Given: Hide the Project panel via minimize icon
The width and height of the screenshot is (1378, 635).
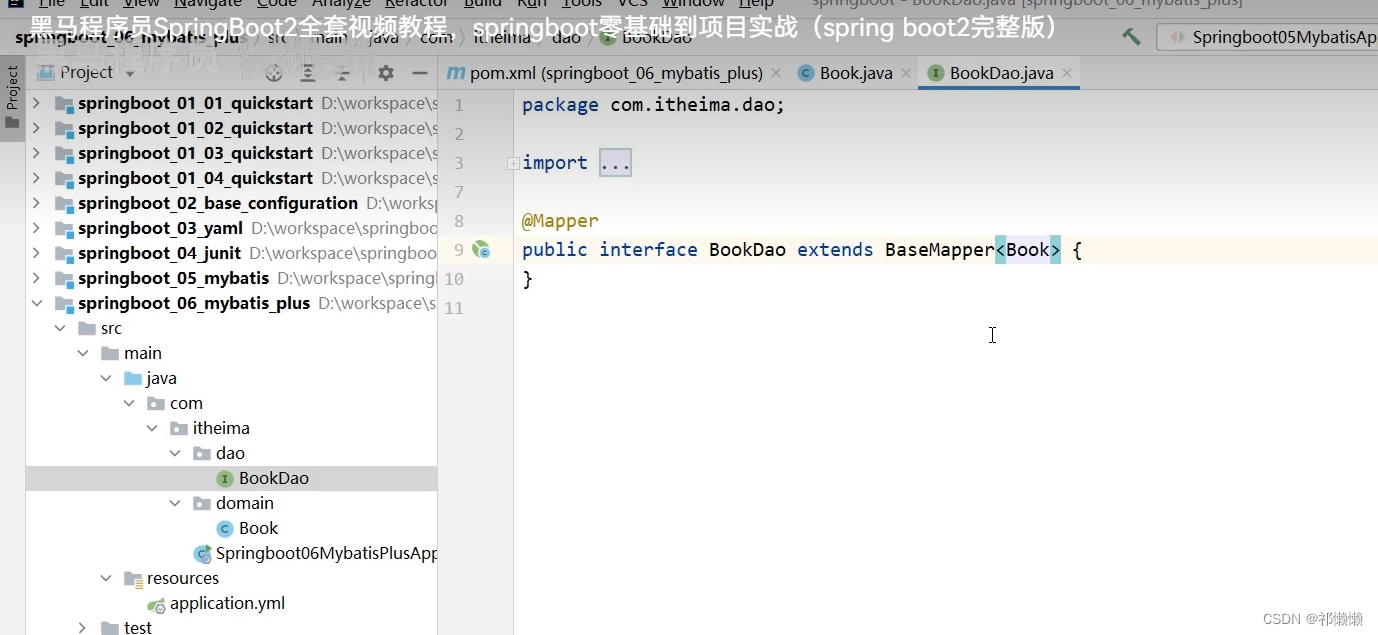Looking at the screenshot, I should pyautogui.click(x=420, y=72).
